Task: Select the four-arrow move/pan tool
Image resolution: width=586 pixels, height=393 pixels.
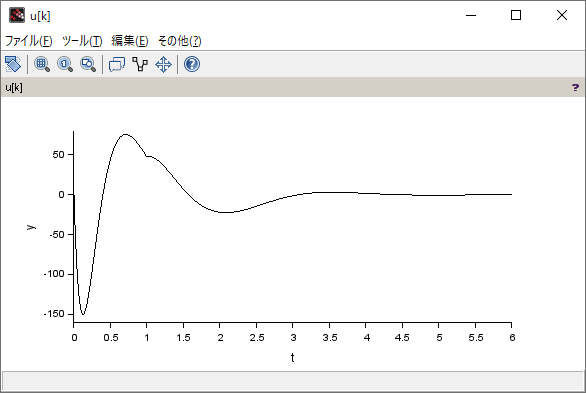Action: (x=163, y=64)
